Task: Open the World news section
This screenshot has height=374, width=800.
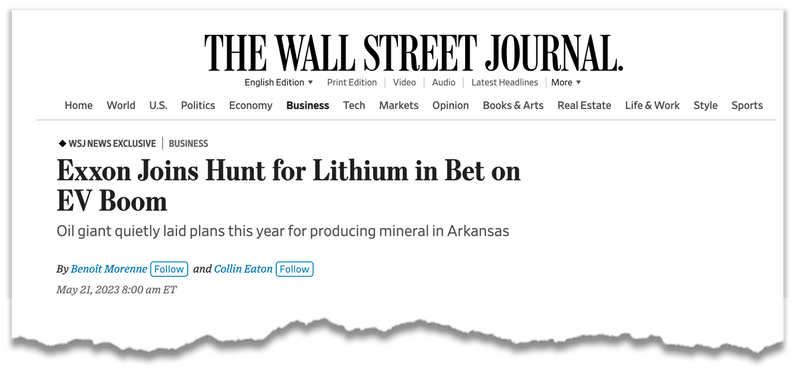Action: coord(121,105)
